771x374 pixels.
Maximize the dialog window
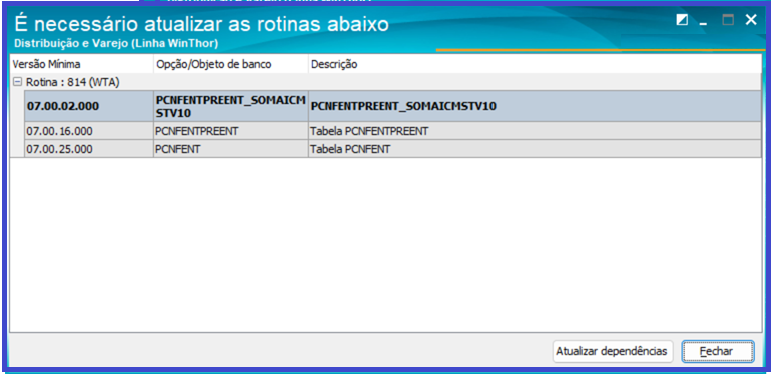pos(728,20)
